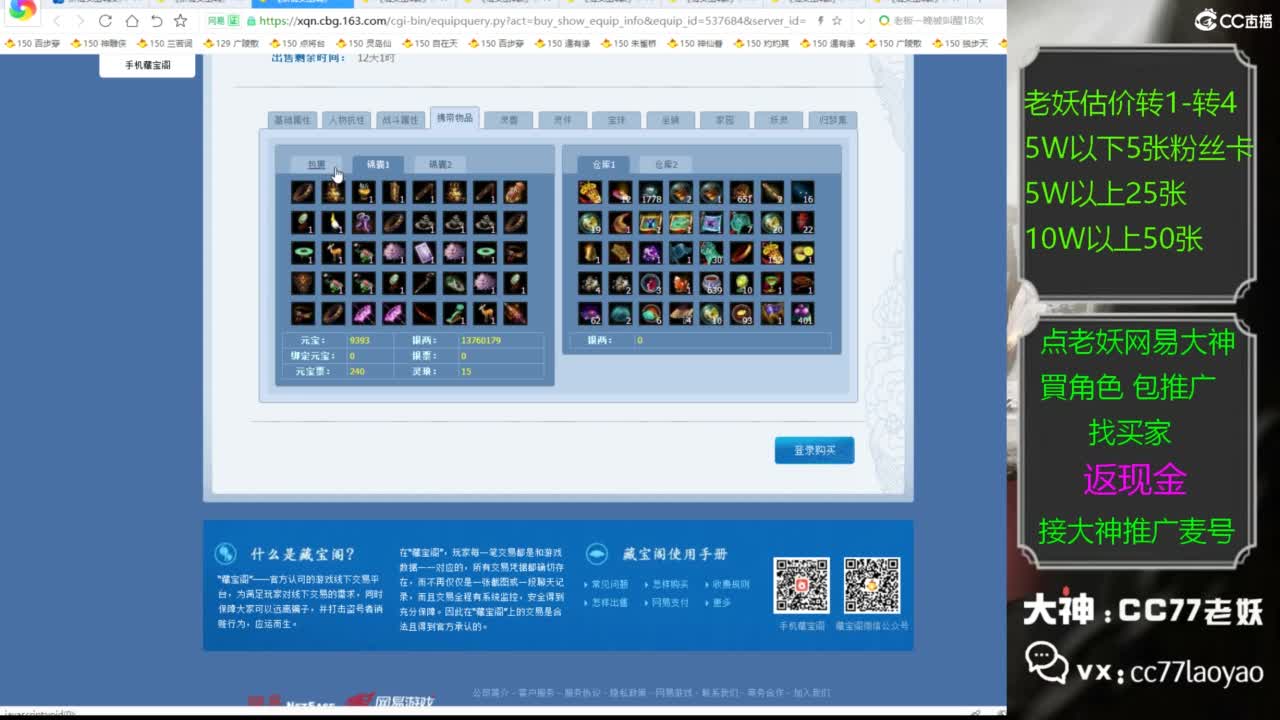Click the purple card item in inventory
The image size is (1280, 720).
[x=424, y=253]
